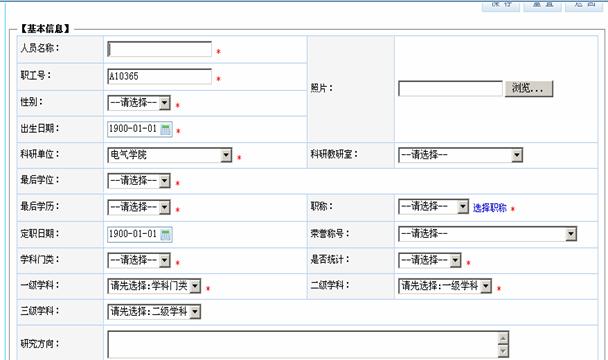Click the 选择职称 link
This screenshot has width=608, height=360.
tap(490, 208)
